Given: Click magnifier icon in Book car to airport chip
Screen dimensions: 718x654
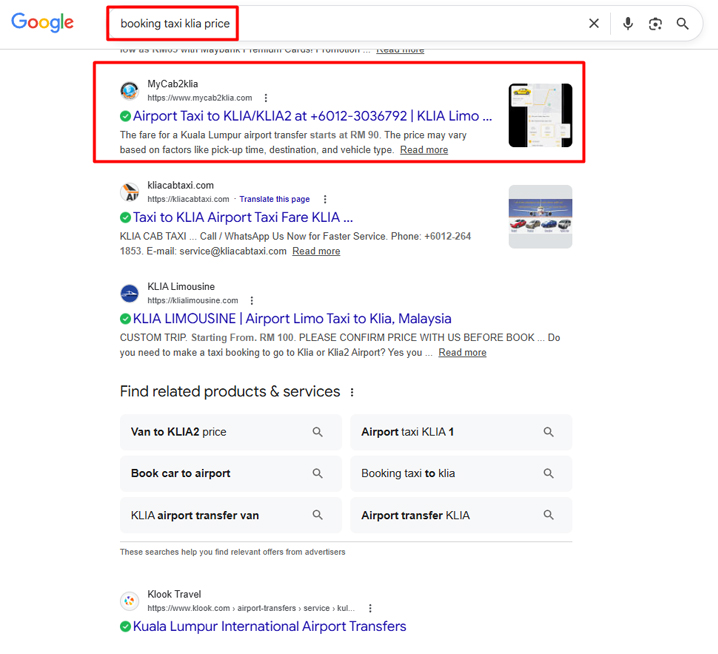Looking at the screenshot, I should tap(317, 474).
